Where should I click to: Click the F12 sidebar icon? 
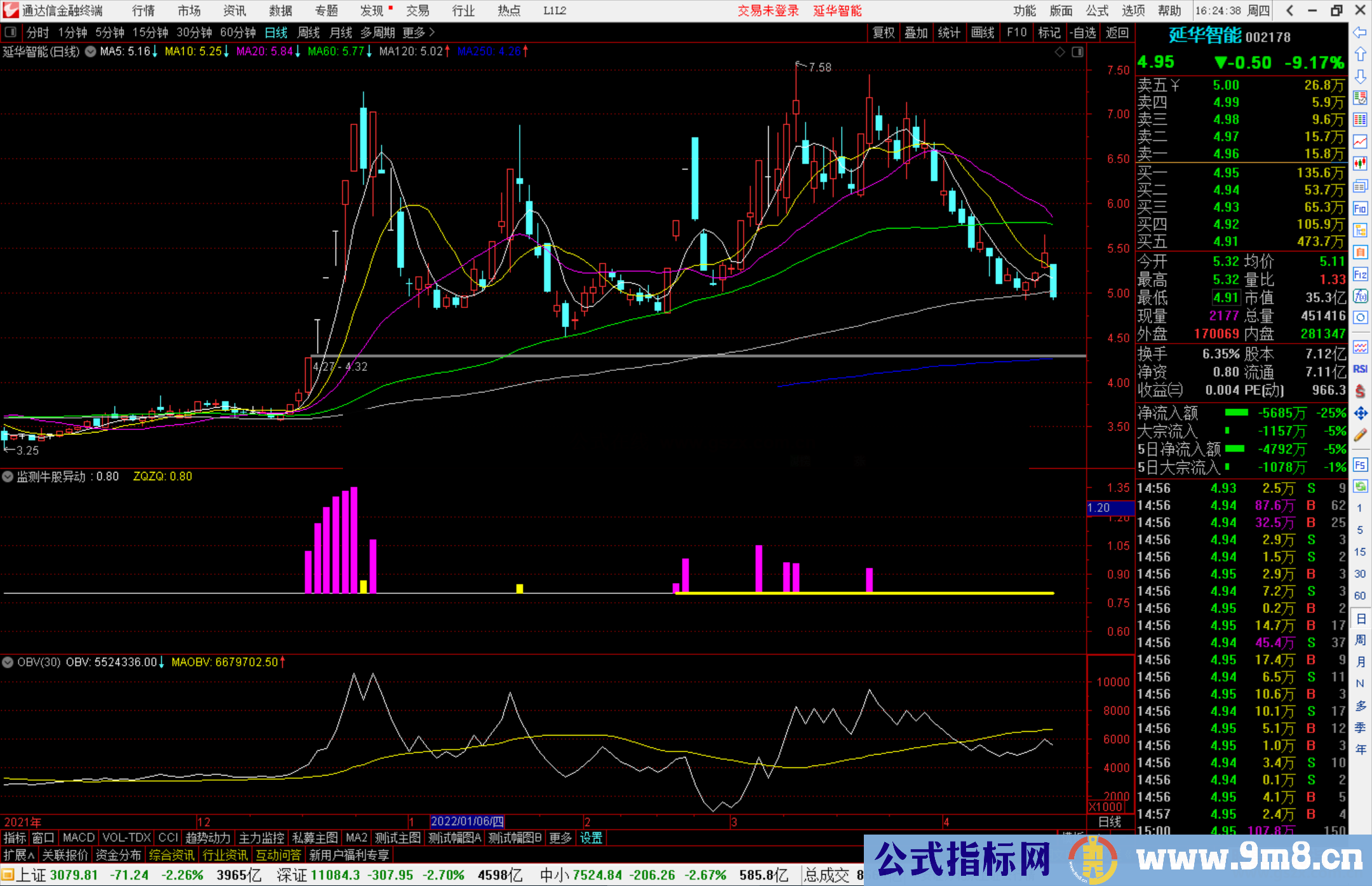coord(1360,274)
